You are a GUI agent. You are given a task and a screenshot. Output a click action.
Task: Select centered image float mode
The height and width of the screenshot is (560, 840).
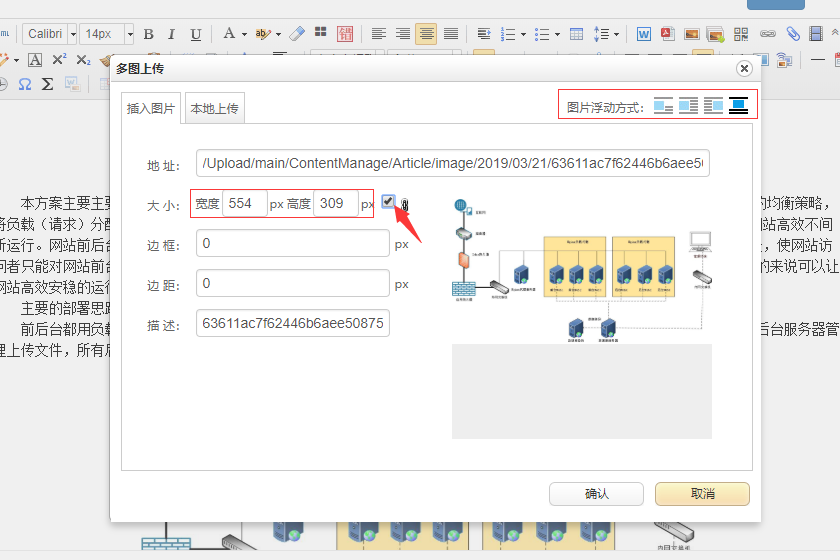pos(739,106)
